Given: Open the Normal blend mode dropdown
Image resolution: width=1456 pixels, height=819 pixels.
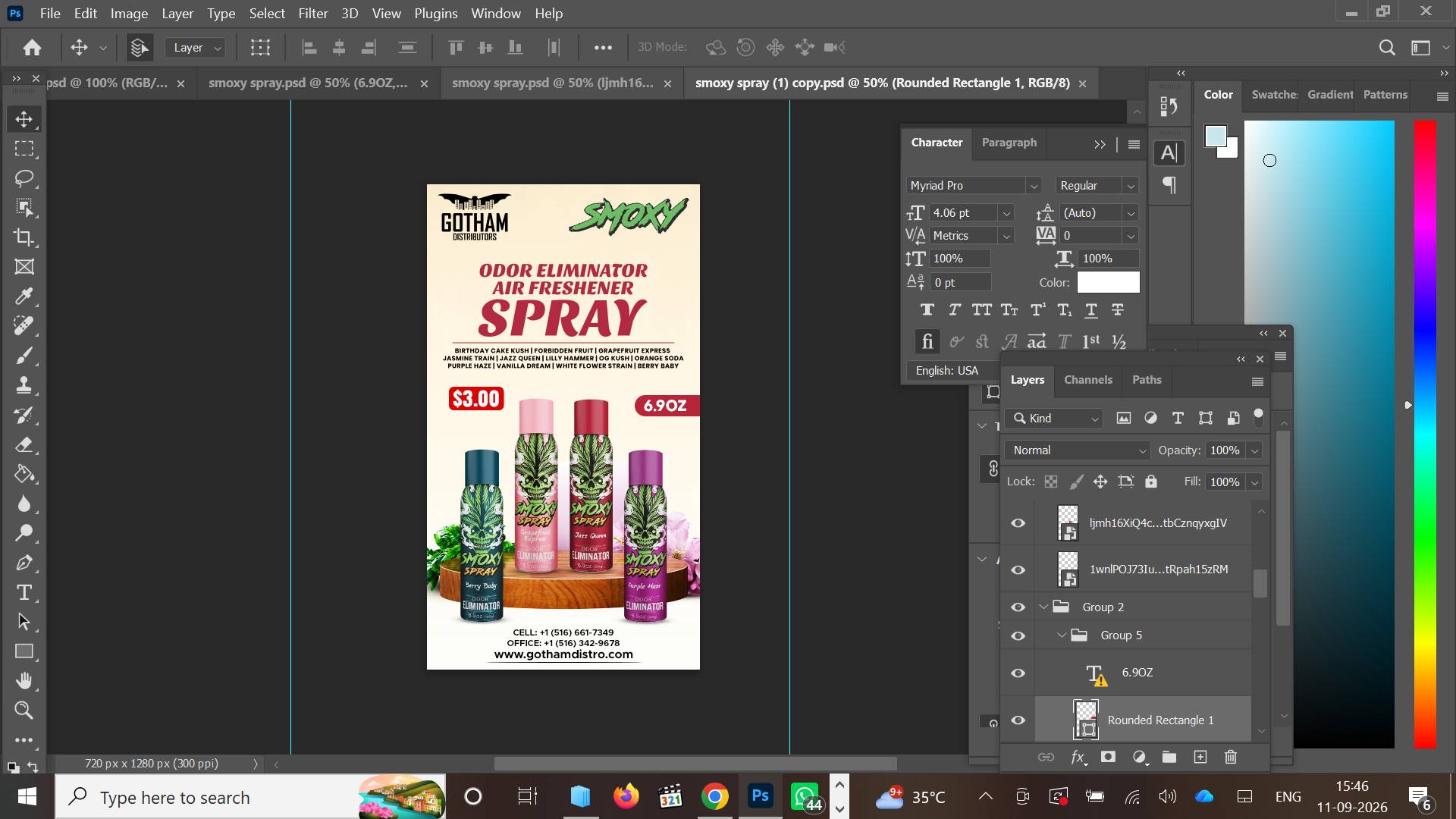Looking at the screenshot, I should tap(1078, 450).
